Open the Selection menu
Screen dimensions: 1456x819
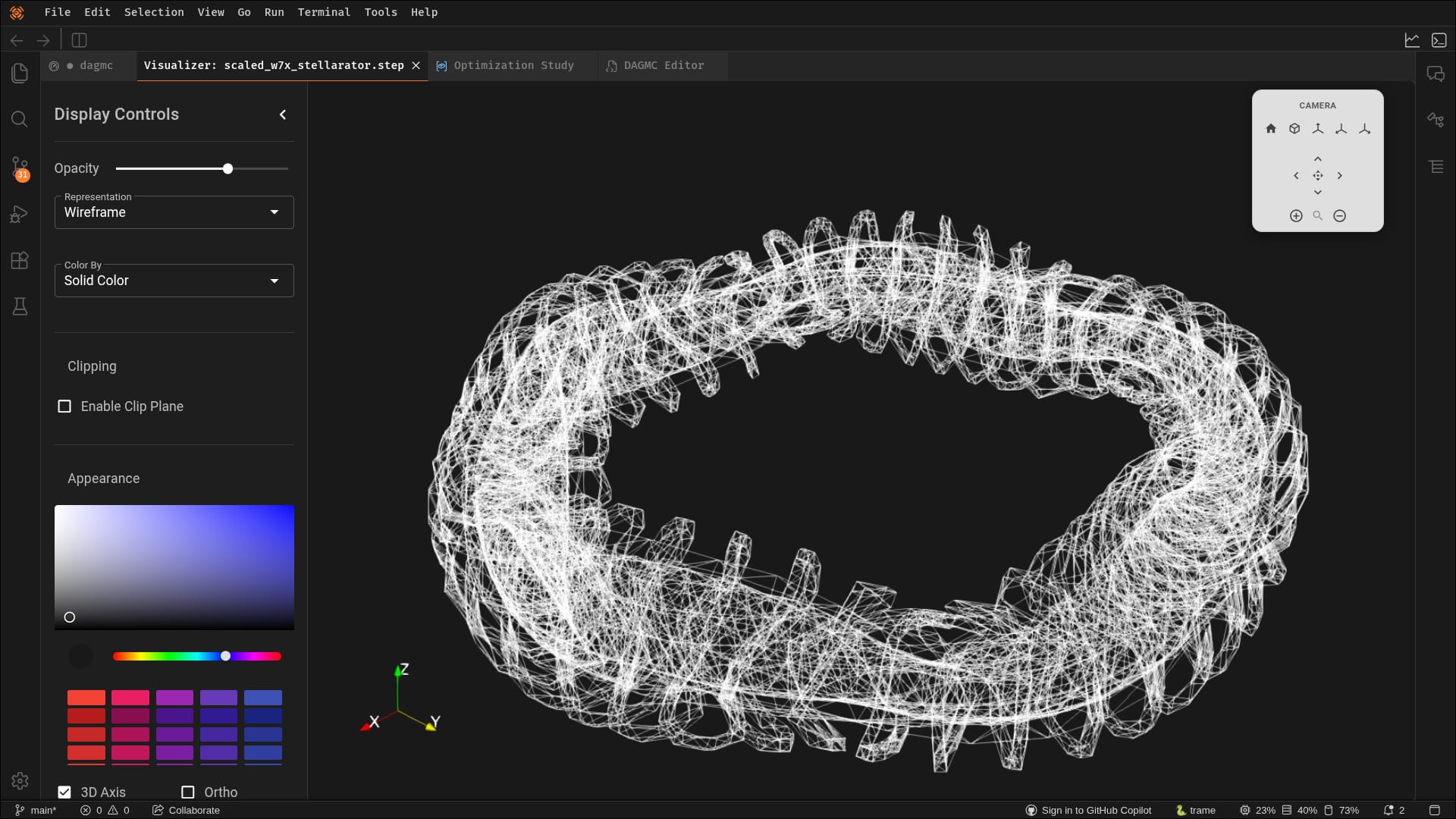click(x=154, y=12)
